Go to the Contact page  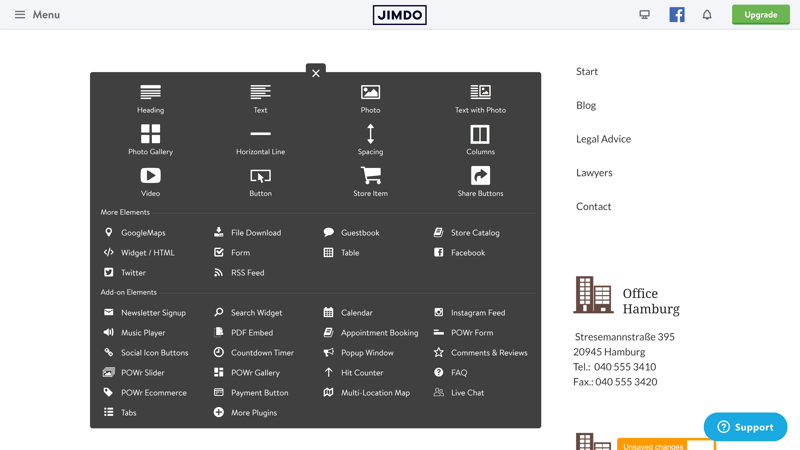click(x=593, y=206)
